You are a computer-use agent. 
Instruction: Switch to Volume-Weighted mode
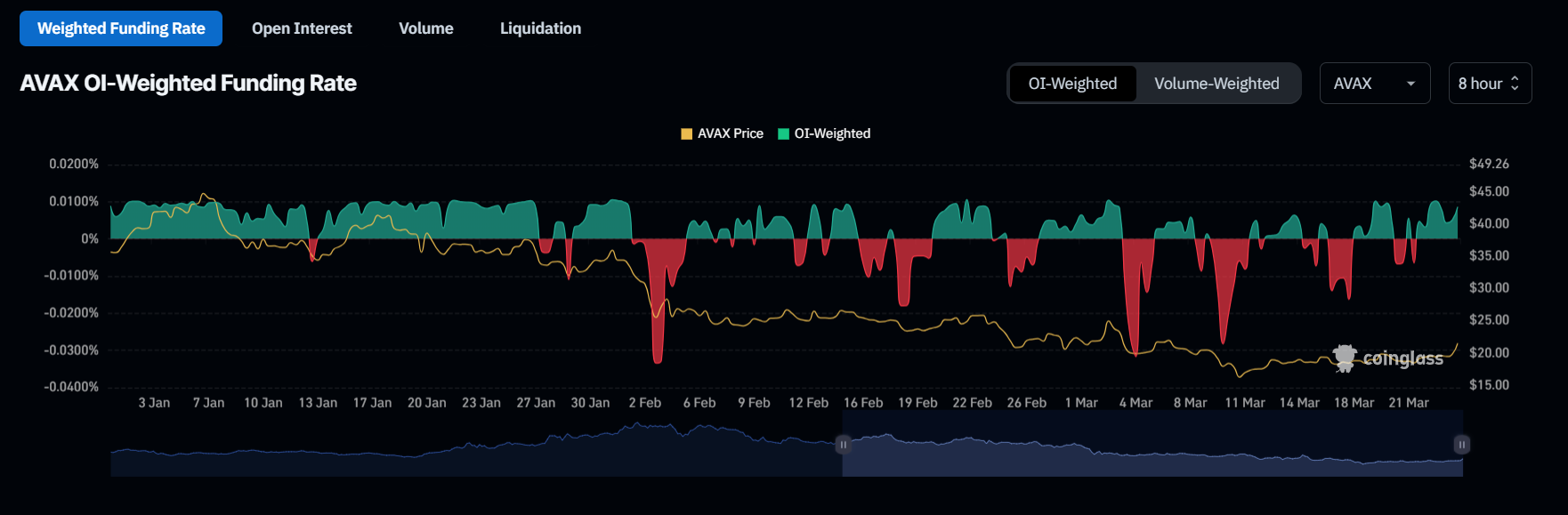point(1216,84)
